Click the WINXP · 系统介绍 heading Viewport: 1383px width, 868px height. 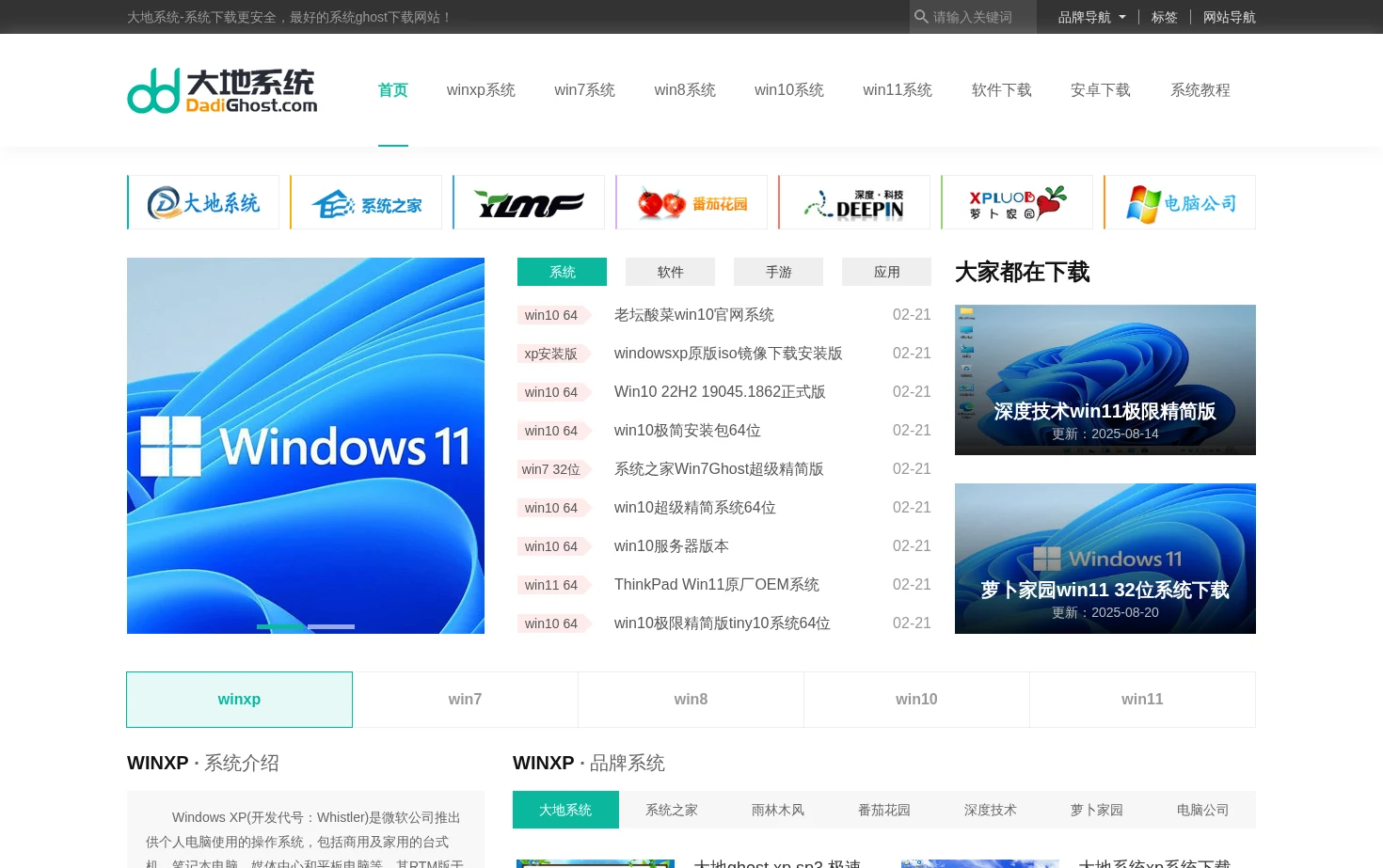point(203,763)
